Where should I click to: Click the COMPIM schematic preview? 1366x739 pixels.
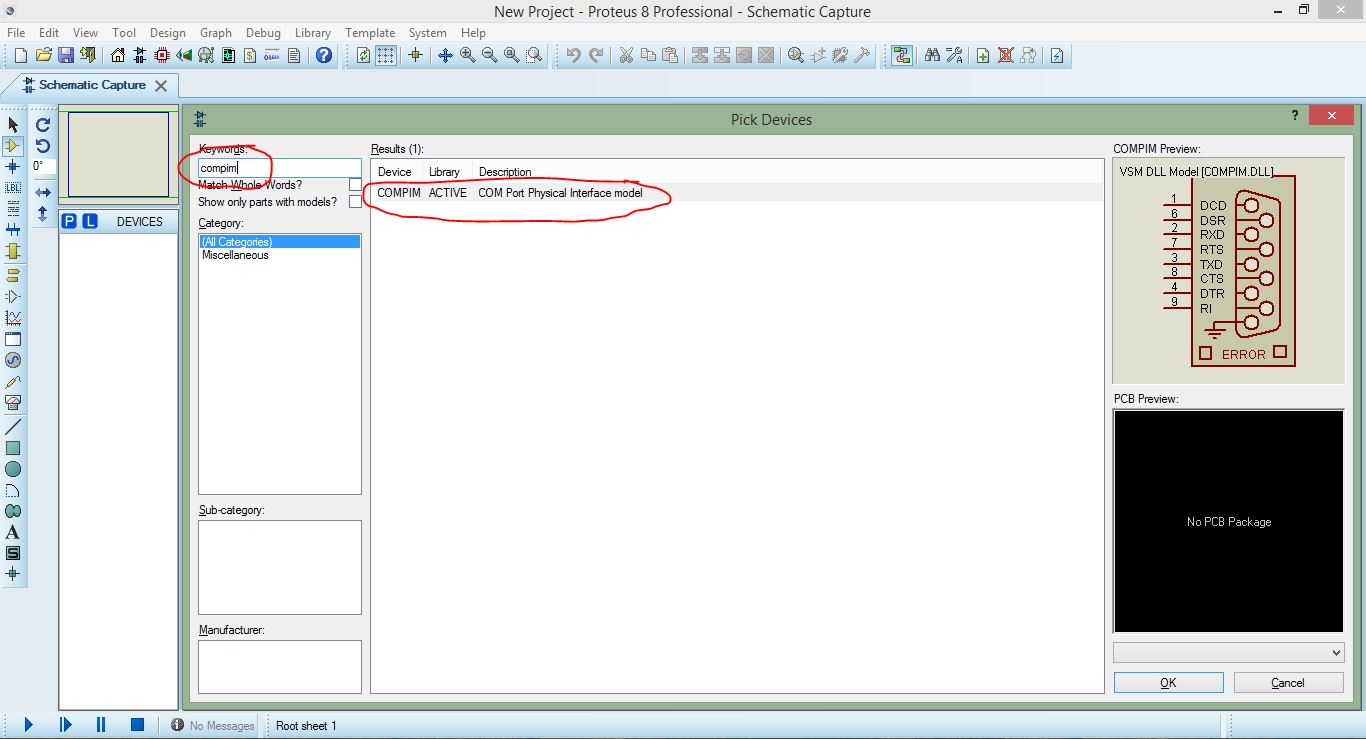tap(1229, 269)
